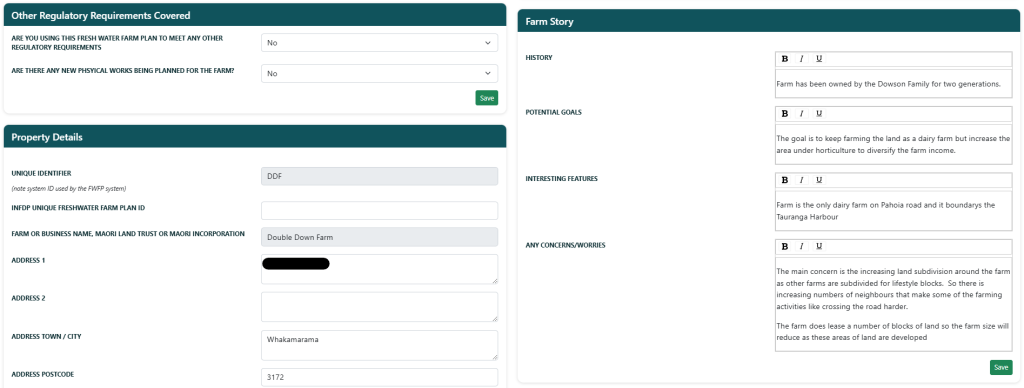Click the Property Details panel header

[255, 137]
